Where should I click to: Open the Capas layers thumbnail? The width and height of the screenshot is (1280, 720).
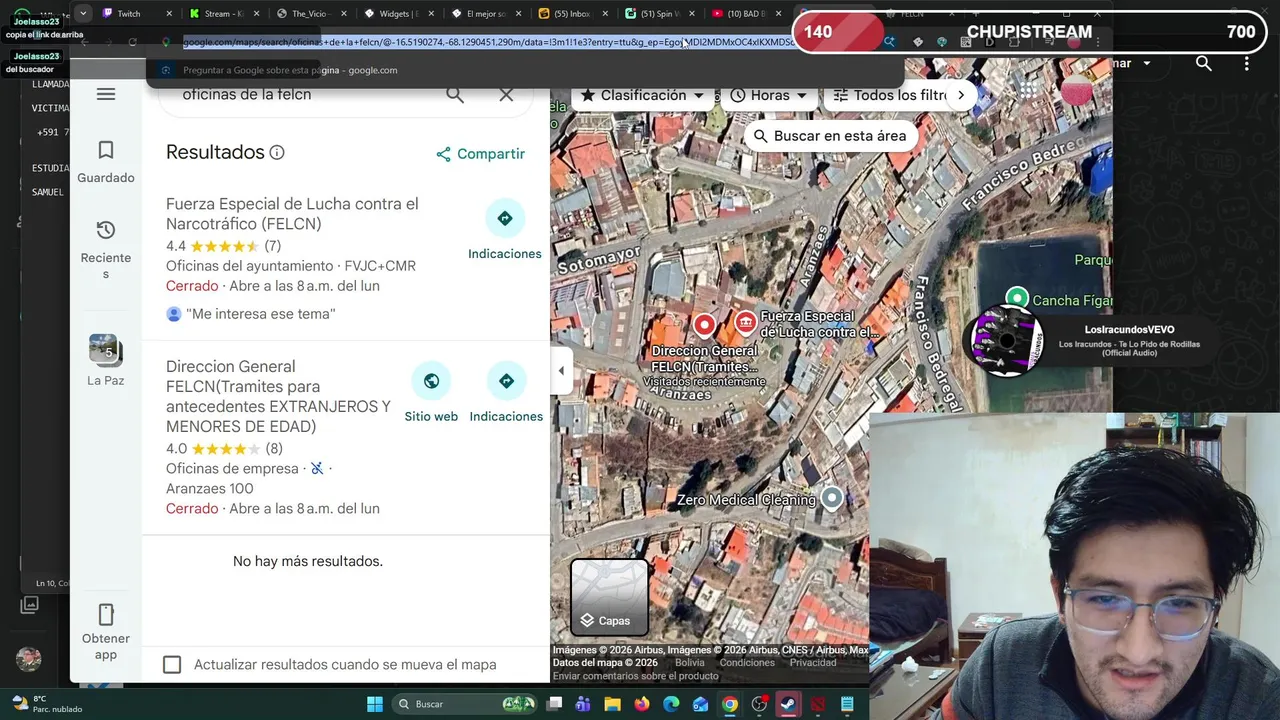click(x=609, y=597)
